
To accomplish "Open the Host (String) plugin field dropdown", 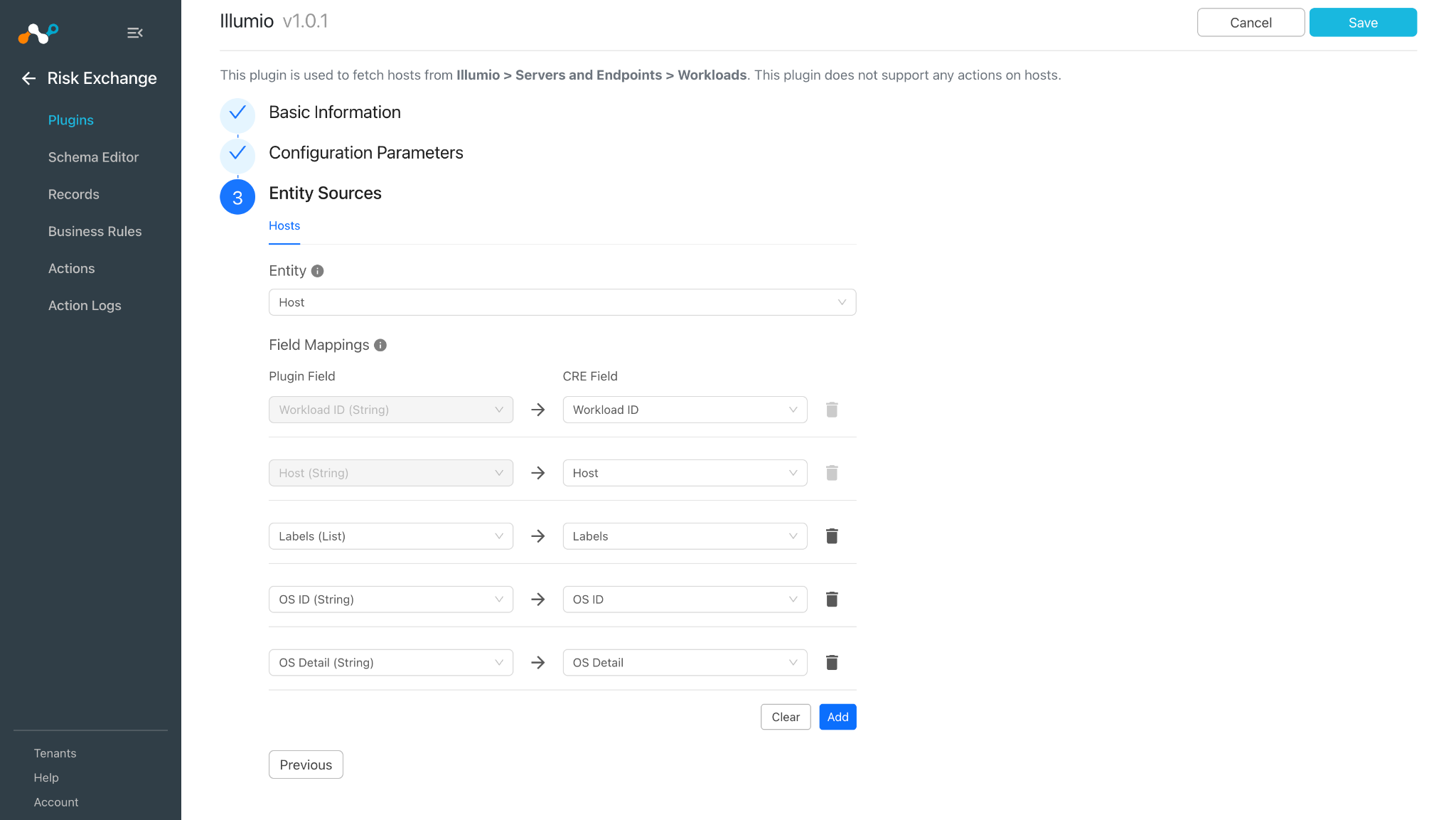I will [391, 473].
